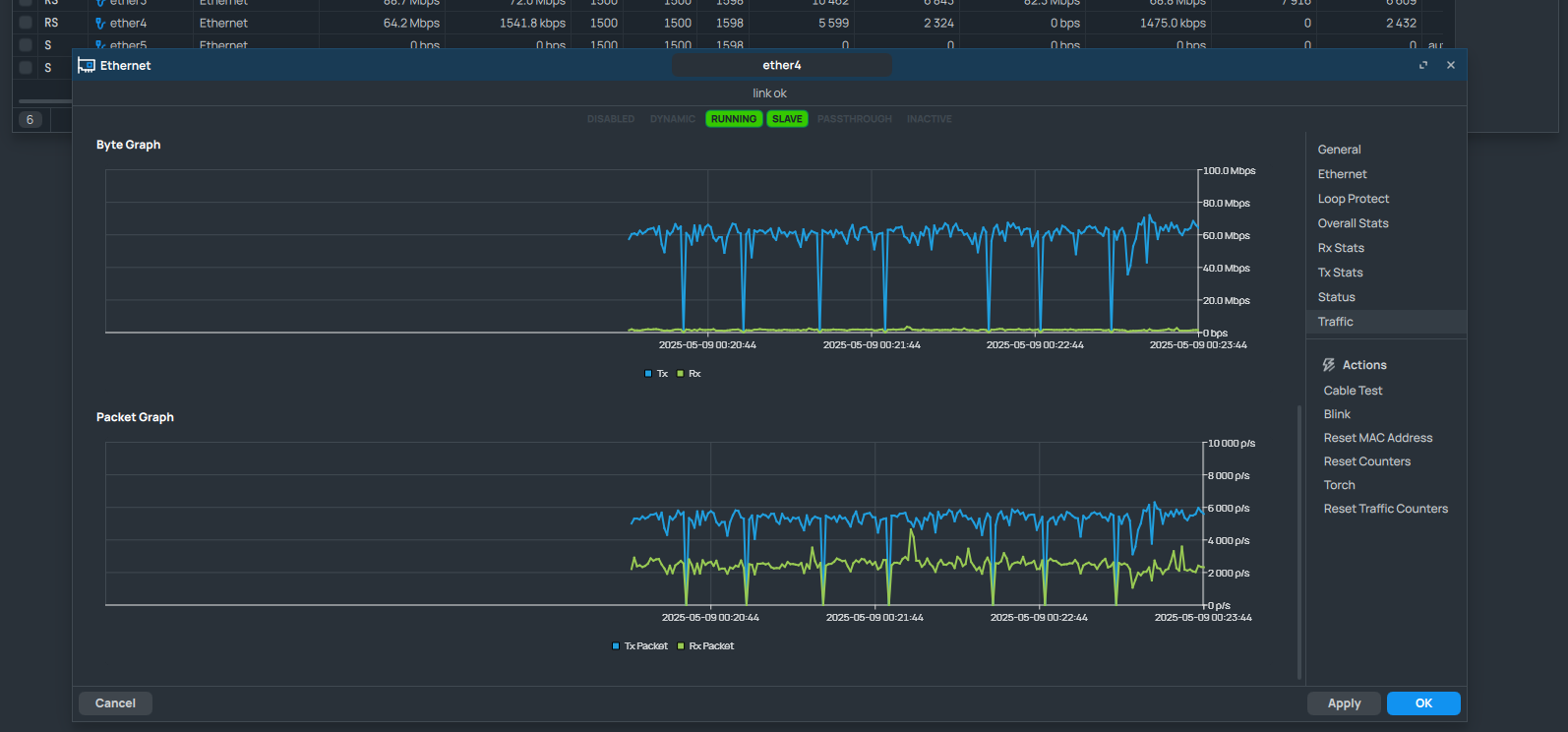Image resolution: width=1568 pixels, height=732 pixels.
Task: Click the blue Tx legend marker under Byte Graph
Action: tap(648, 374)
